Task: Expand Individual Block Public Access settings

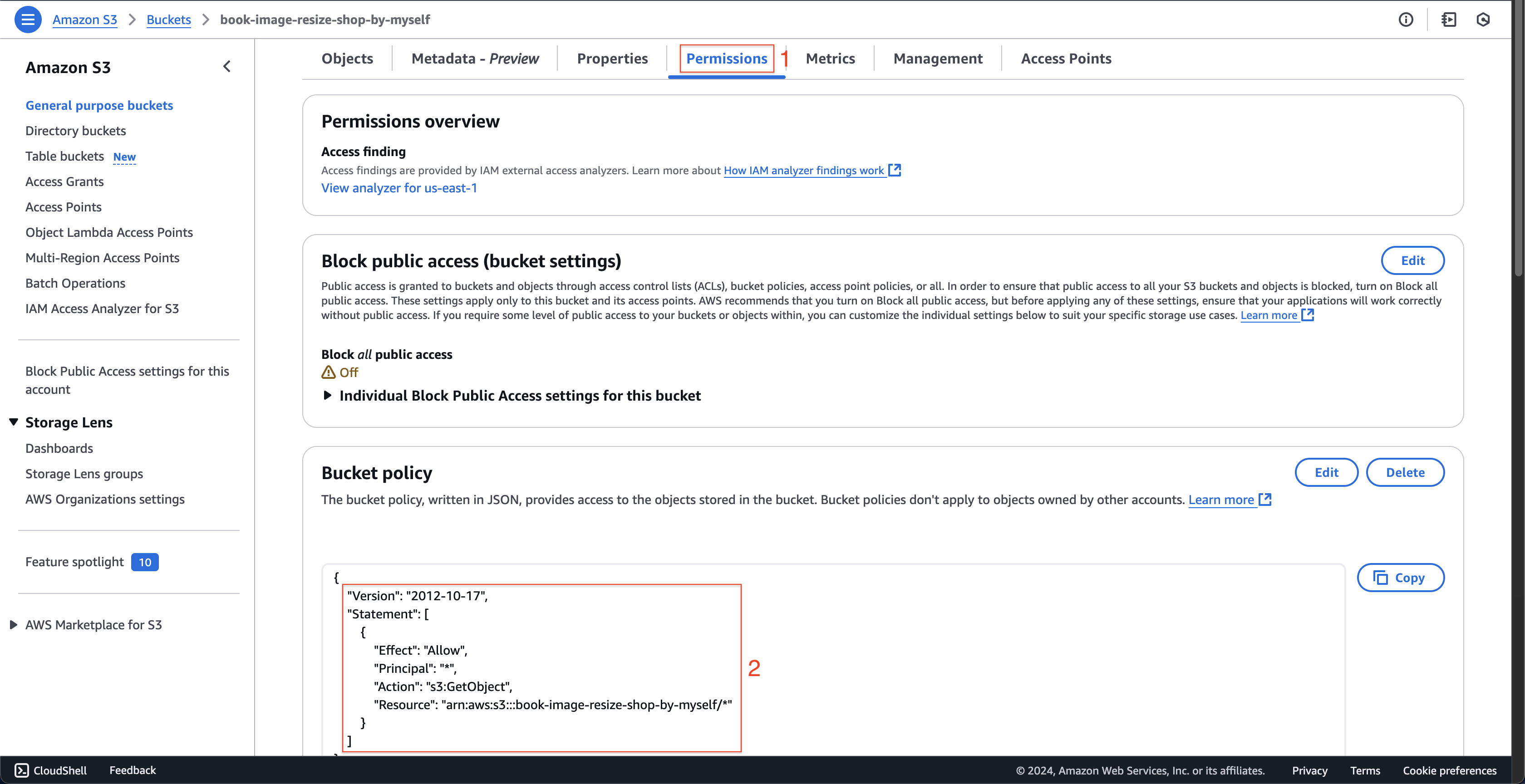Action: [327, 395]
